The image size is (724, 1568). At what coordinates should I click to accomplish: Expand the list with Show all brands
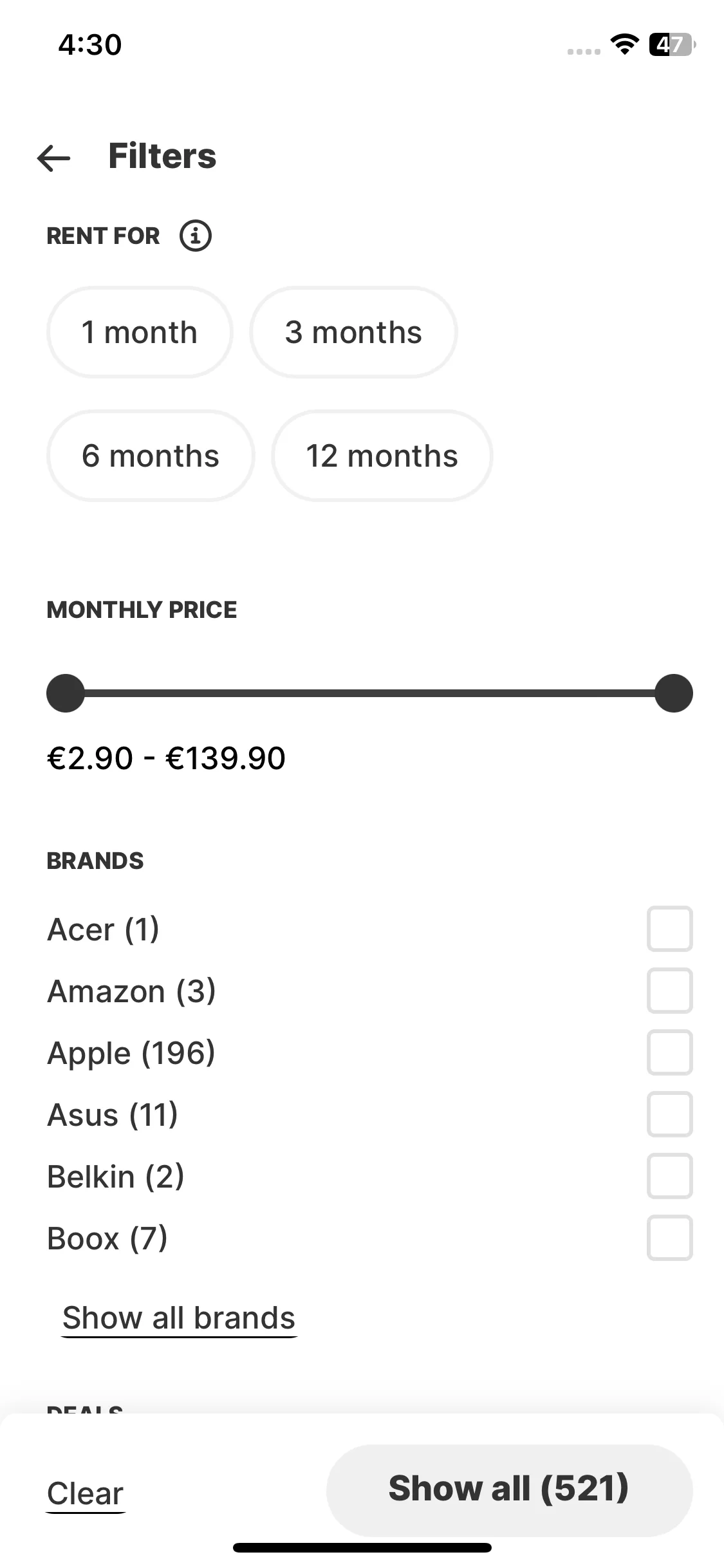179,1318
